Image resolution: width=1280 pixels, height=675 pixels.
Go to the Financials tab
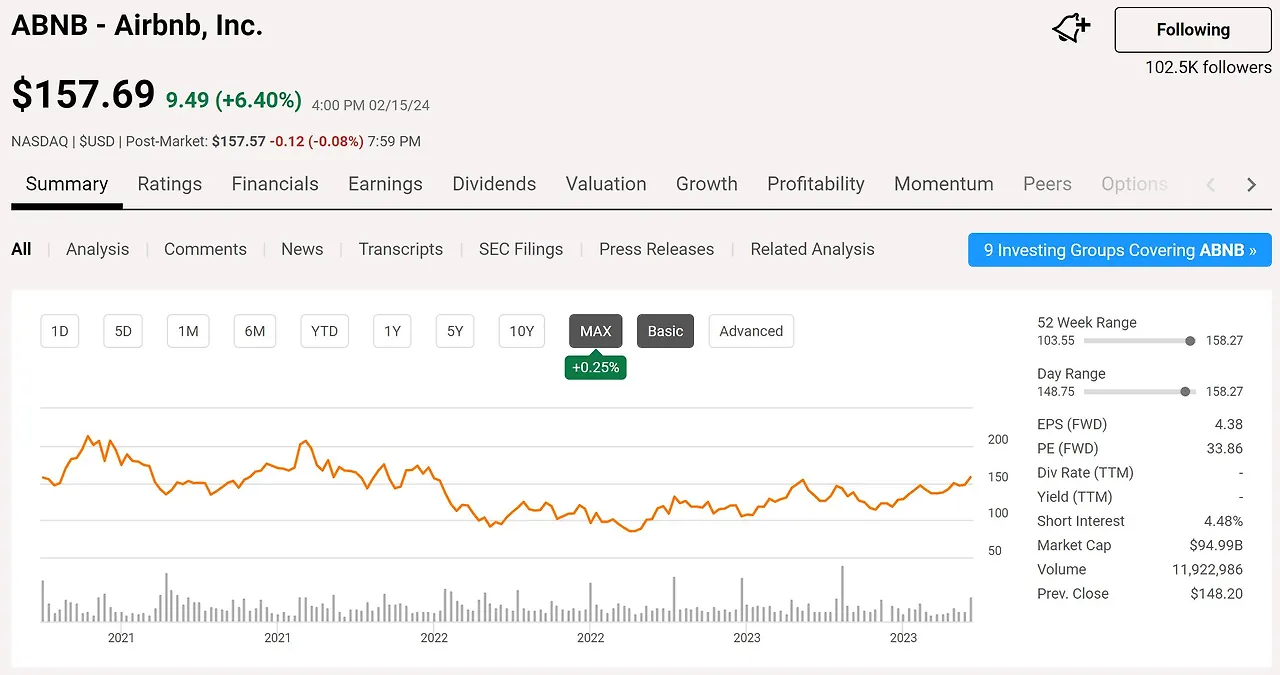[275, 184]
